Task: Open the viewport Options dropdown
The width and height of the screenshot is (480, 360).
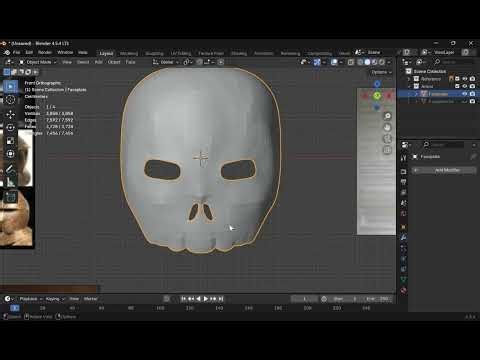Action: [382, 72]
